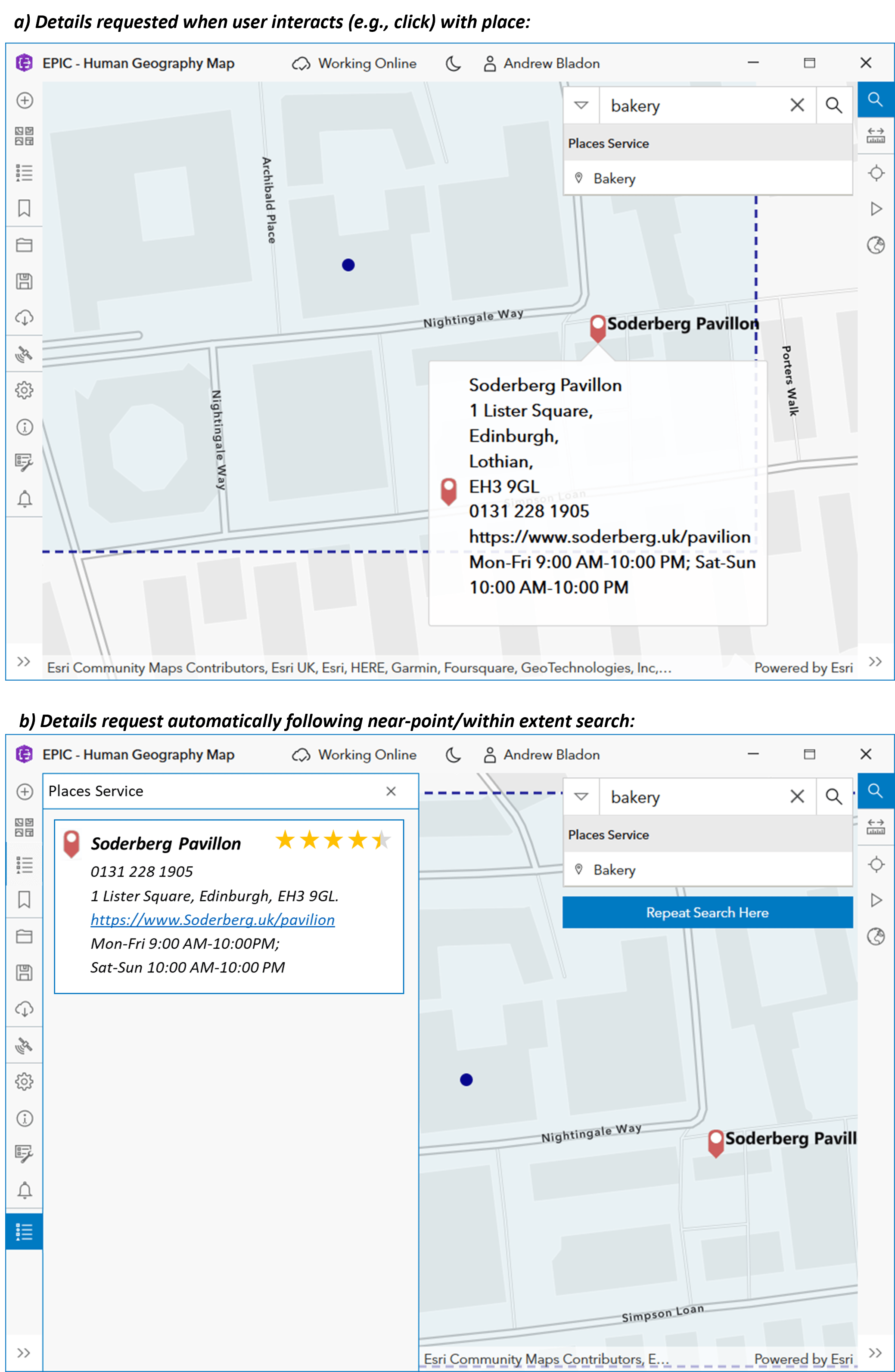This screenshot has height=1372, width=895.
Task: Open the basemap gallery grid icon in upper sidebar
Action: pyautogui.click(x=24, y=136)
